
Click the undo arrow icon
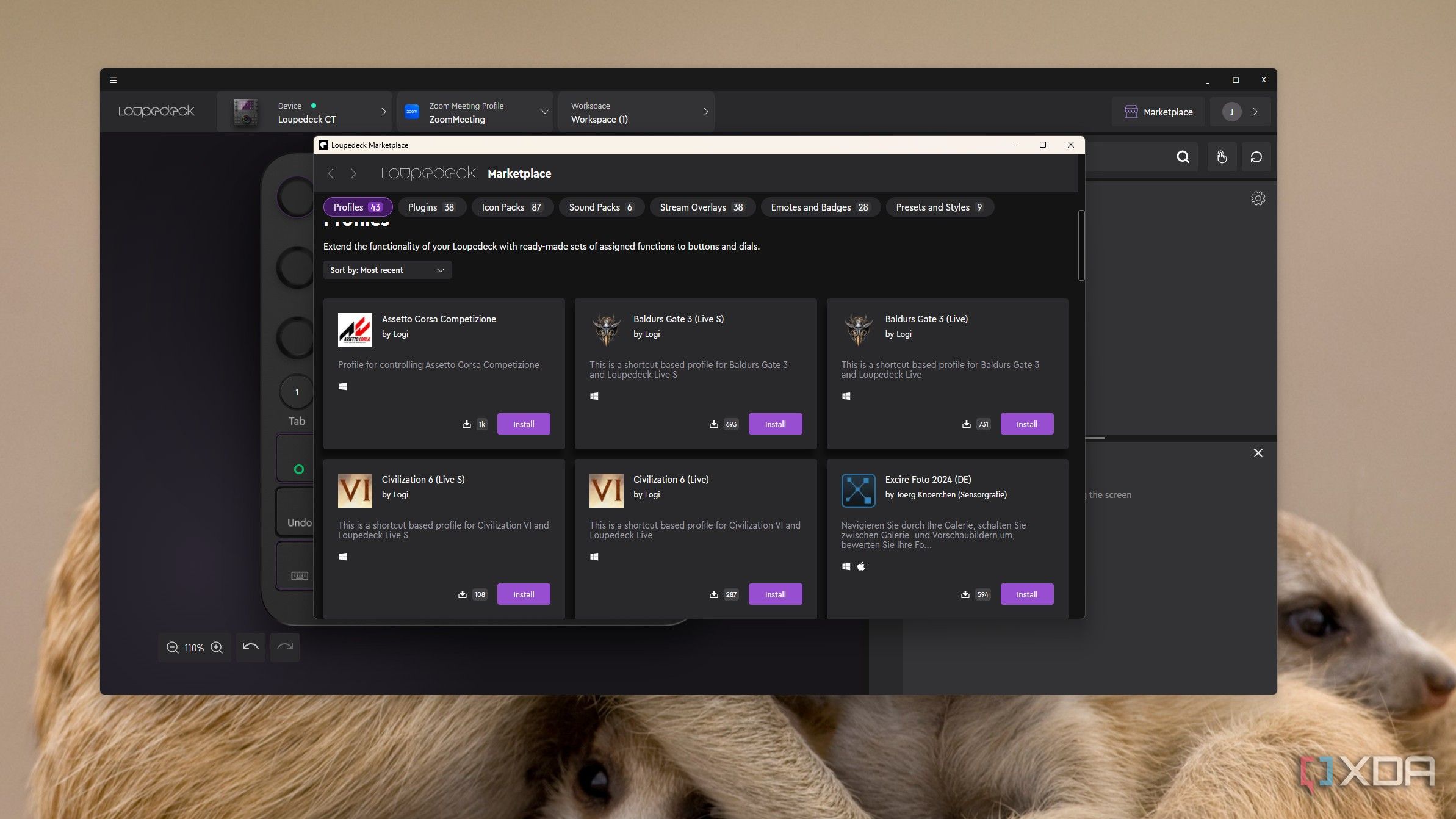pyautogui.click(x=250, y=647)
